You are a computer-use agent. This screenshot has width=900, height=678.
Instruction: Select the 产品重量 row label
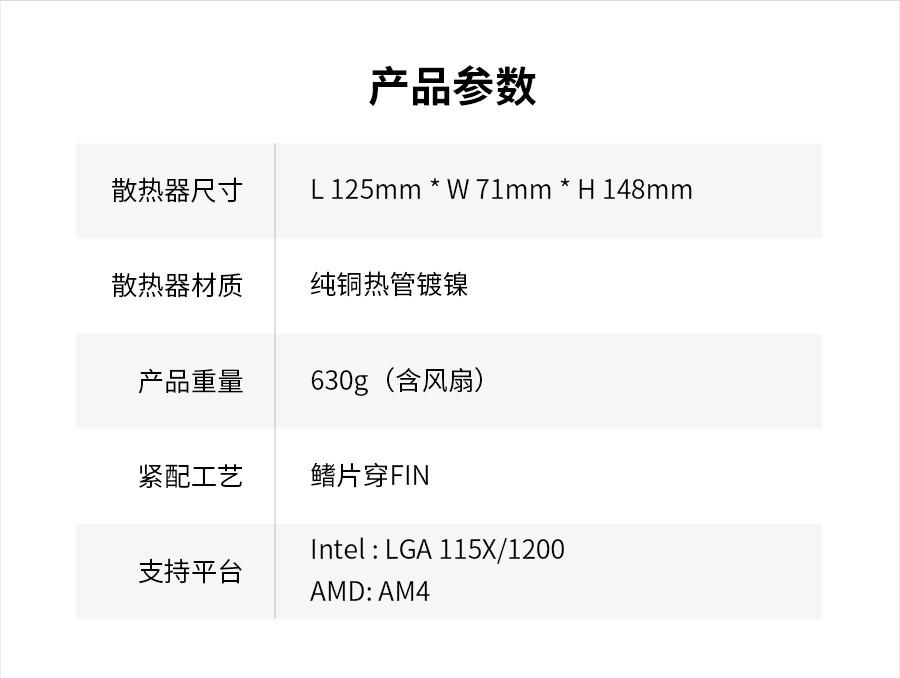click(190, 381)
